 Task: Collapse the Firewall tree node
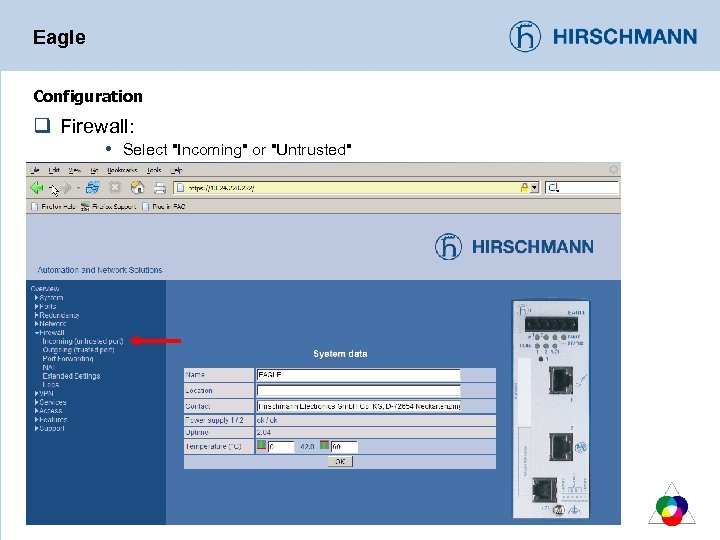tap(50, 332)
